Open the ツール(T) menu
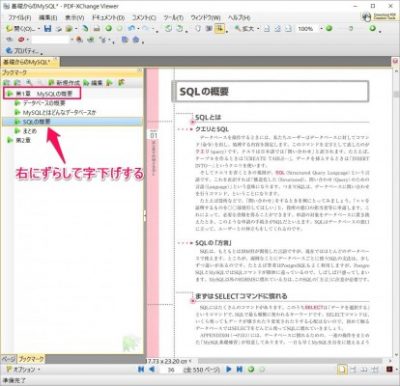 [173, 17]
